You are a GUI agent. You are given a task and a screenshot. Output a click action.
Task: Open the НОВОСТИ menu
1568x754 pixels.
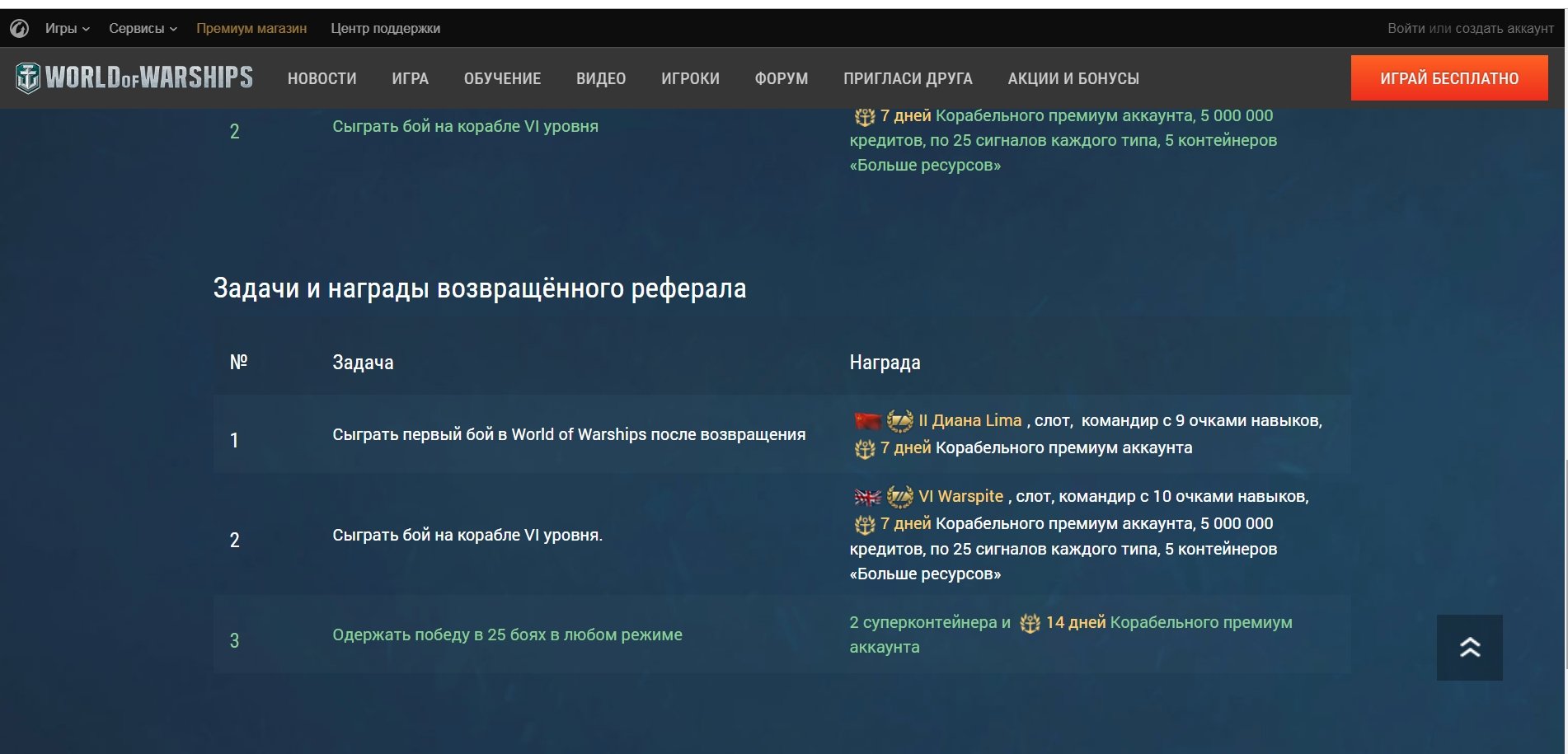coord(322,78)
